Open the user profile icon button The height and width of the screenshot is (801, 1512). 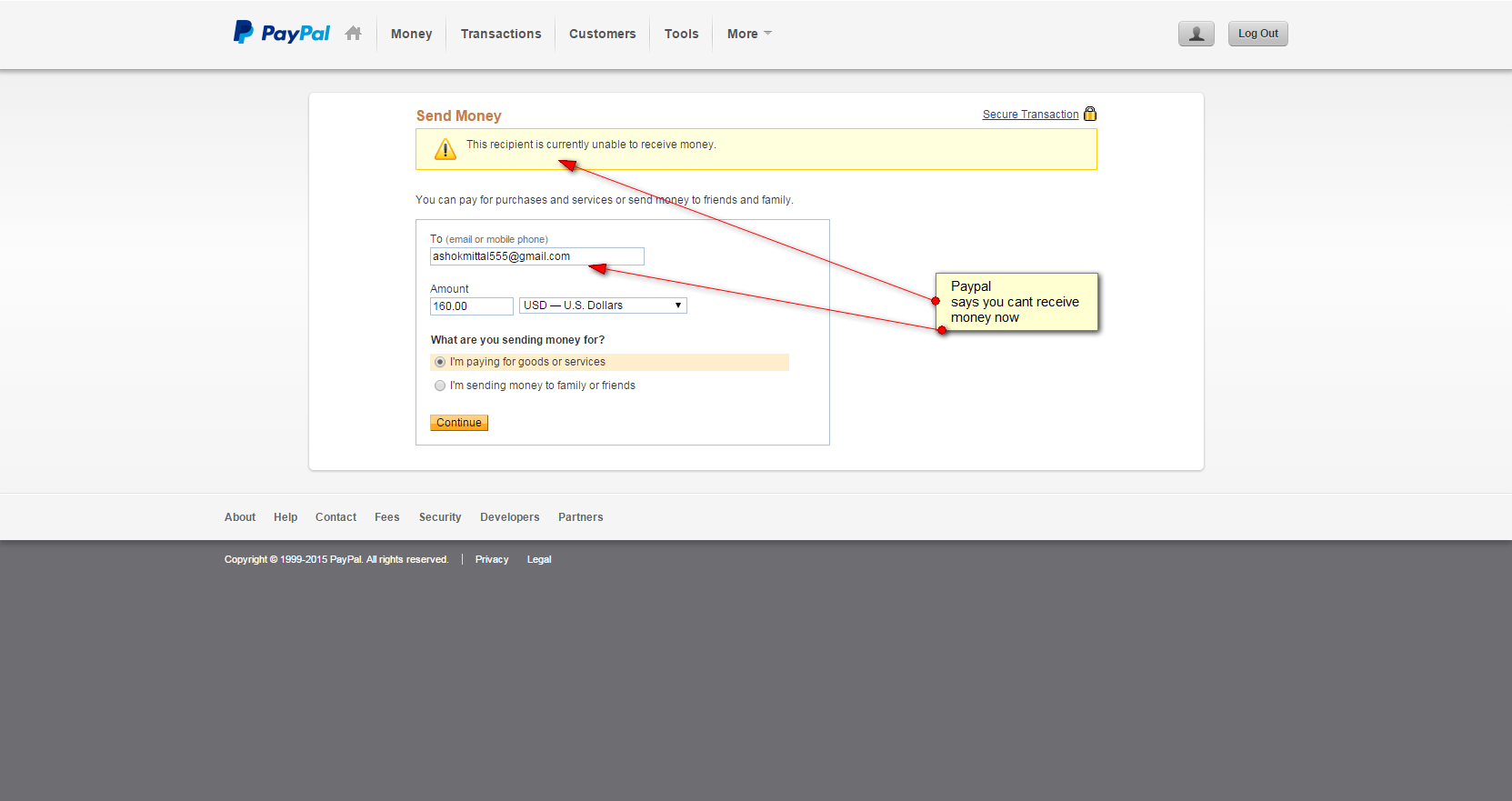pyautogui.click(x=1196, y=34)
